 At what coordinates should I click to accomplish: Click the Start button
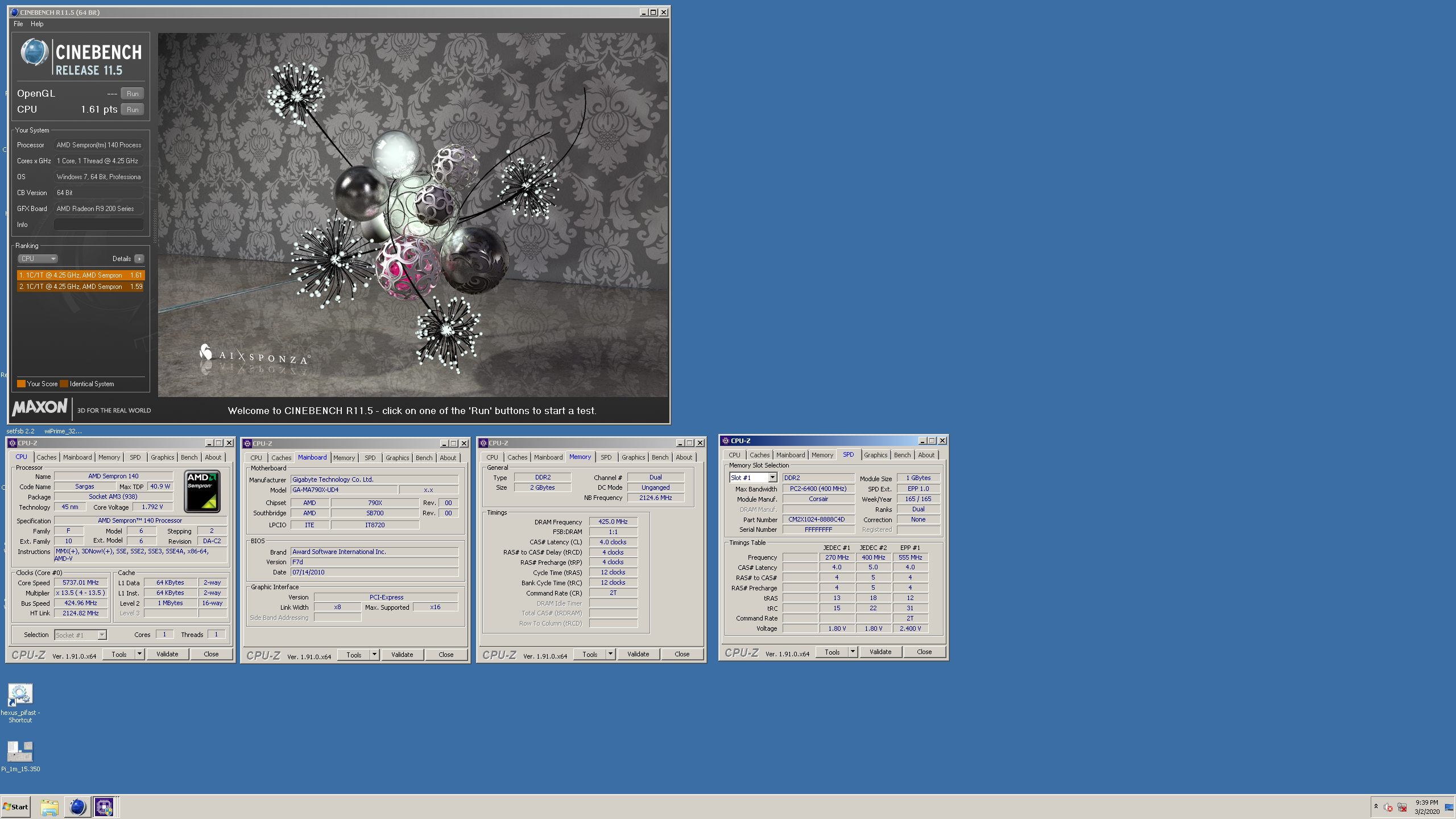(15, 807)
